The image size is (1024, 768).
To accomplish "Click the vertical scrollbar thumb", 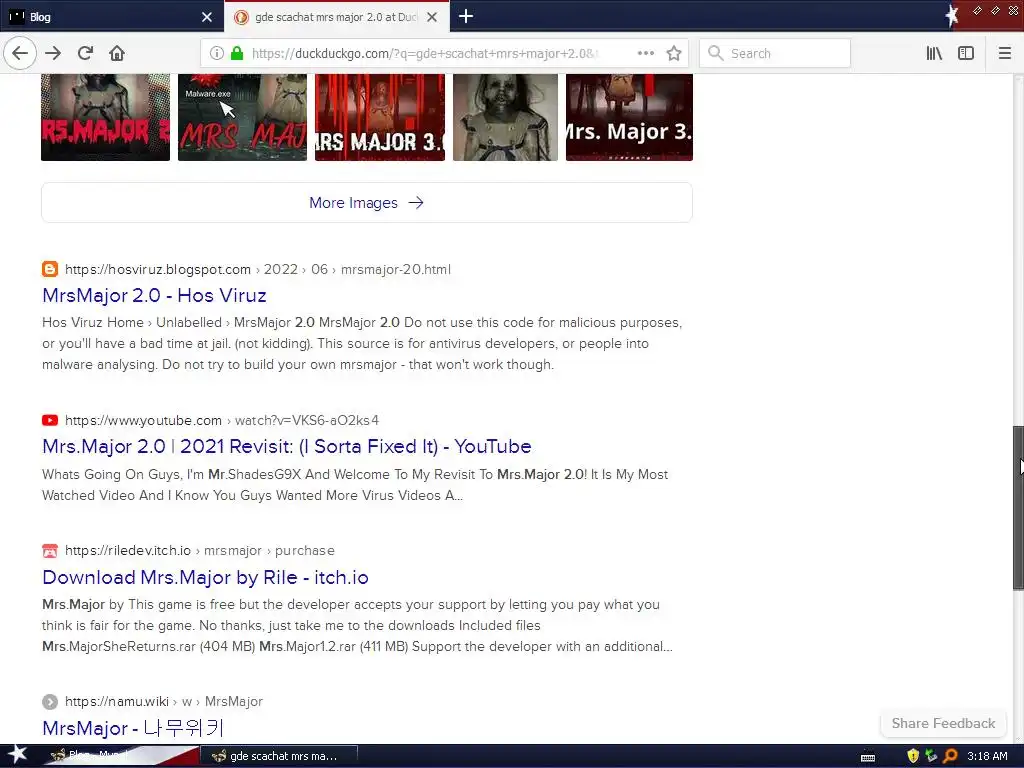I will point(1018,507).
